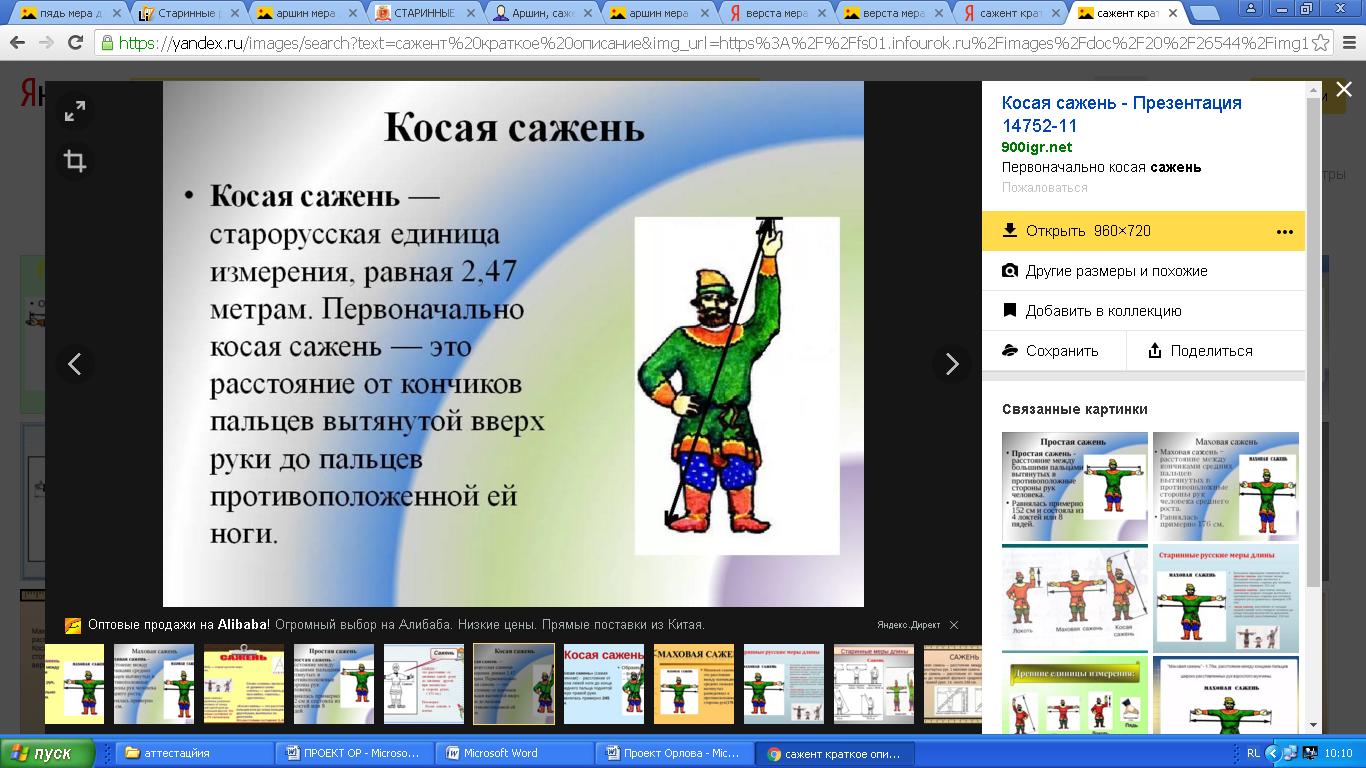Screen dimensions: 1366x768
Task: Select the highlighted 'Косая сажень' filmstrip thumbnail
Action: (x=514, y=683)
